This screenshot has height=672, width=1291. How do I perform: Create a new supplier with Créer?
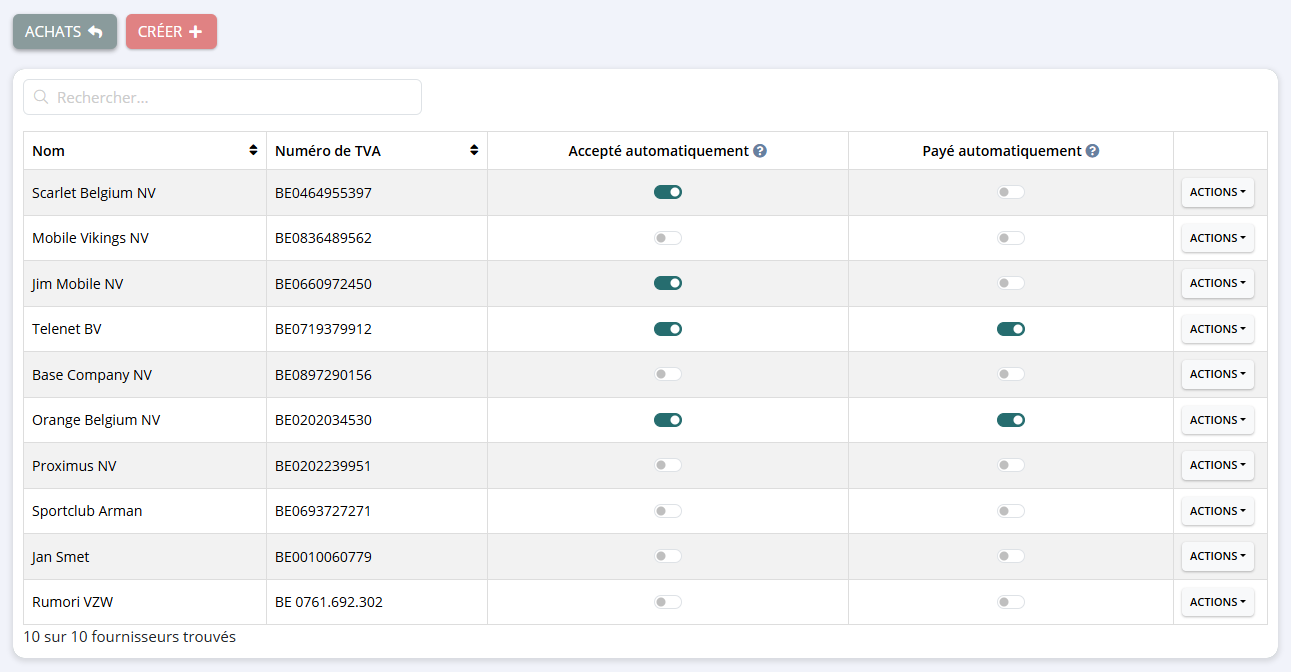171,32
